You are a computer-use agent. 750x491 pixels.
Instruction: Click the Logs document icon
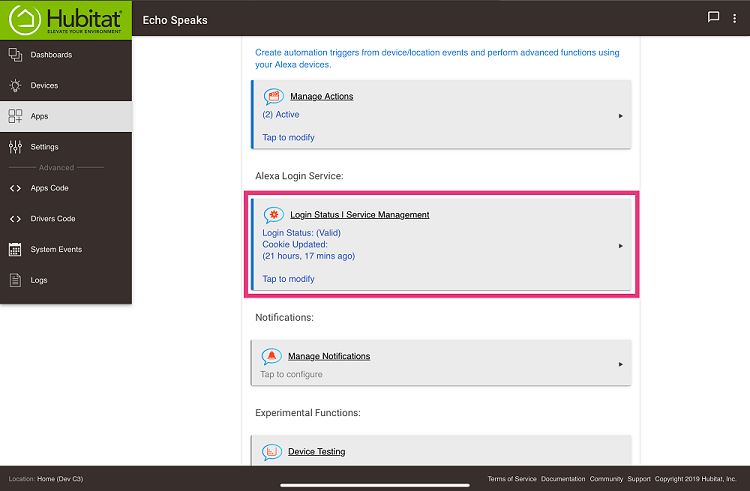pyautogui.click(x=15, y=280)
